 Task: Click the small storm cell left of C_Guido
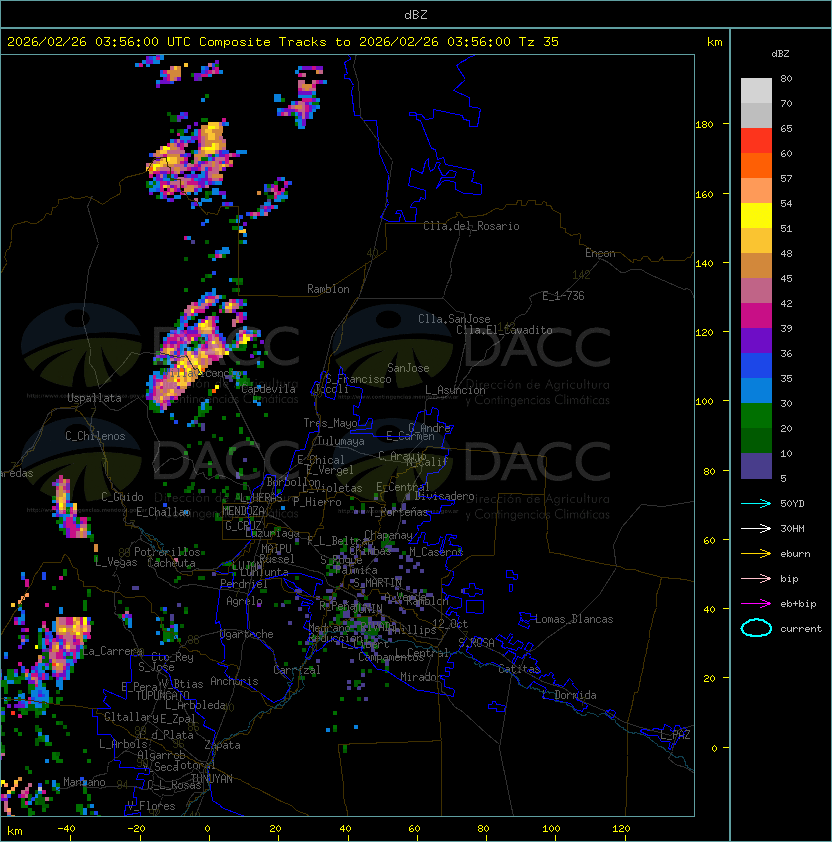[69, 507]
